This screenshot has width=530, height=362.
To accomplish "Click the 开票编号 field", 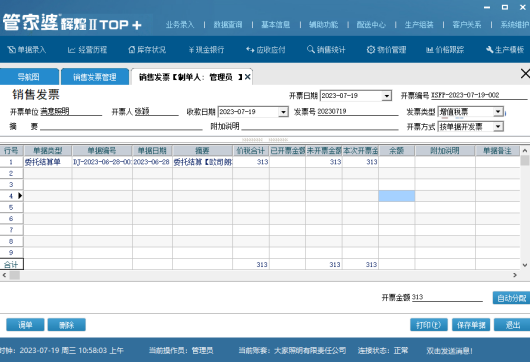I will tap(479, 96).
